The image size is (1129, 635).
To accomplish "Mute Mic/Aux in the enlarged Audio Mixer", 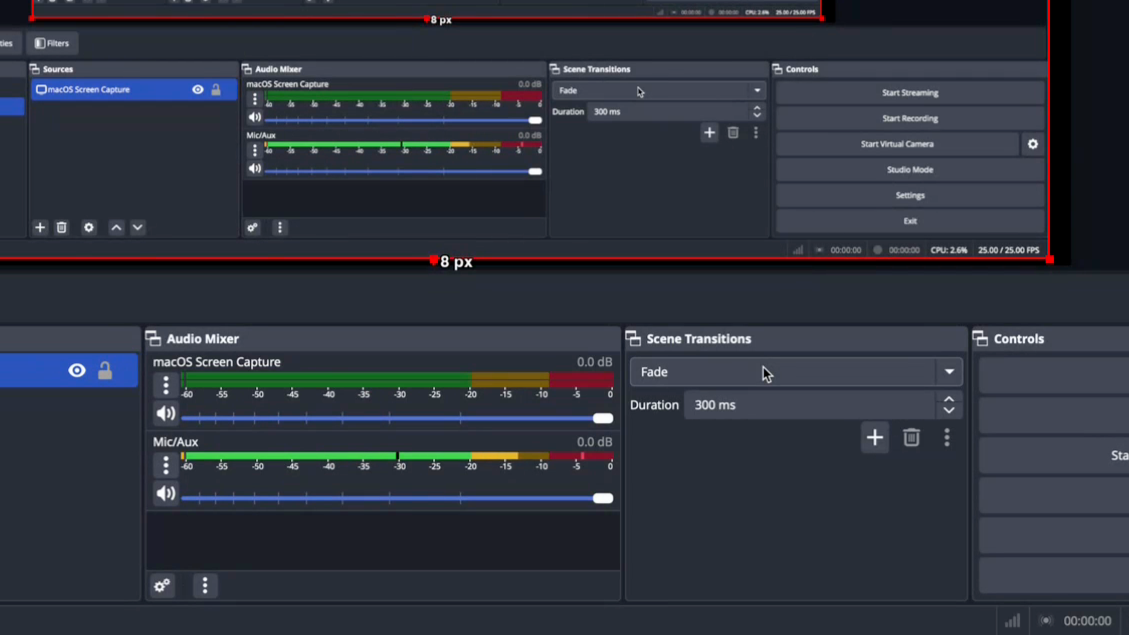I will click(166, 494).
